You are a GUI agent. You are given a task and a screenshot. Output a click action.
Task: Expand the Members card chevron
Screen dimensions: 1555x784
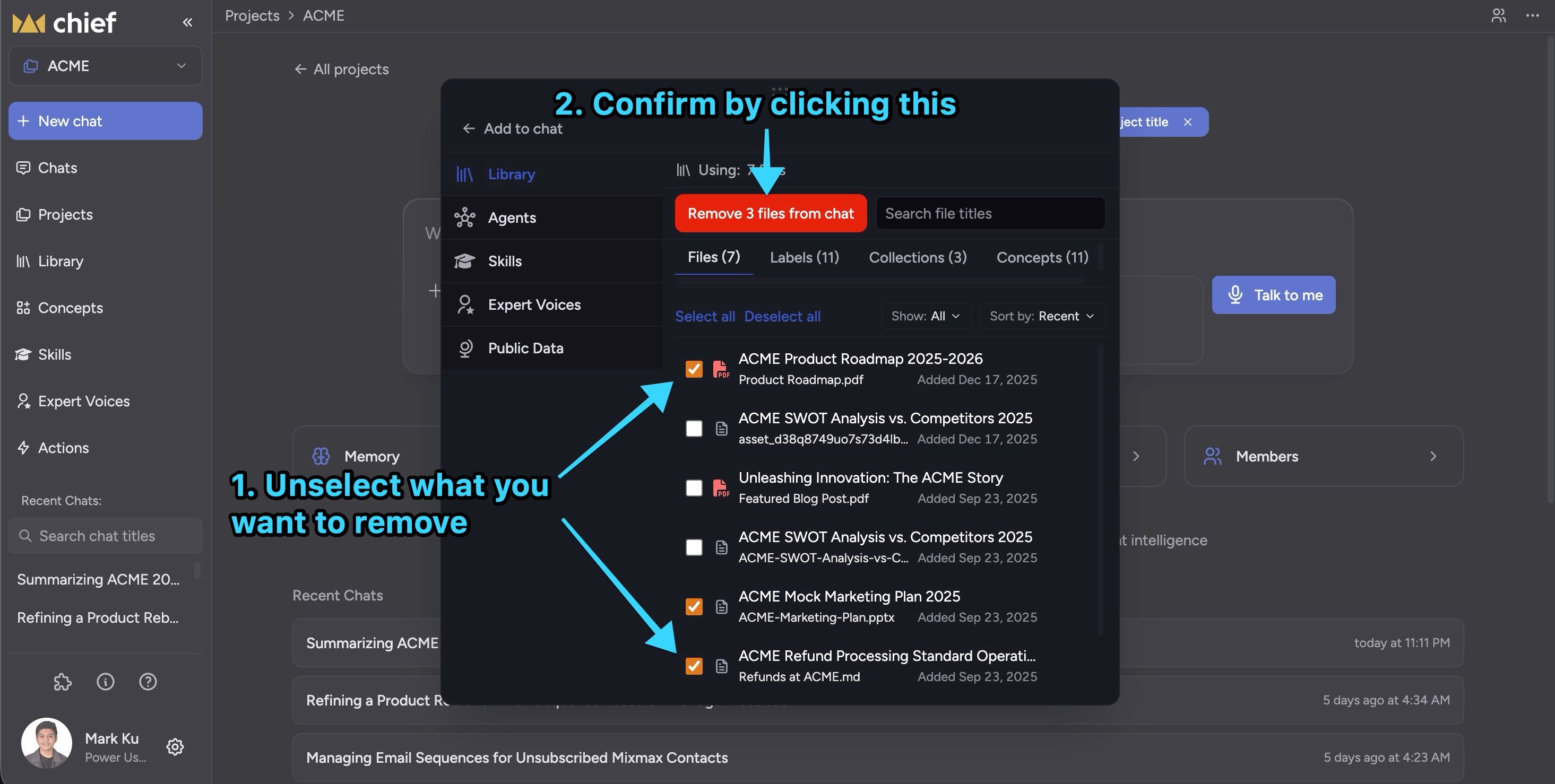[x=1433, y=456]
